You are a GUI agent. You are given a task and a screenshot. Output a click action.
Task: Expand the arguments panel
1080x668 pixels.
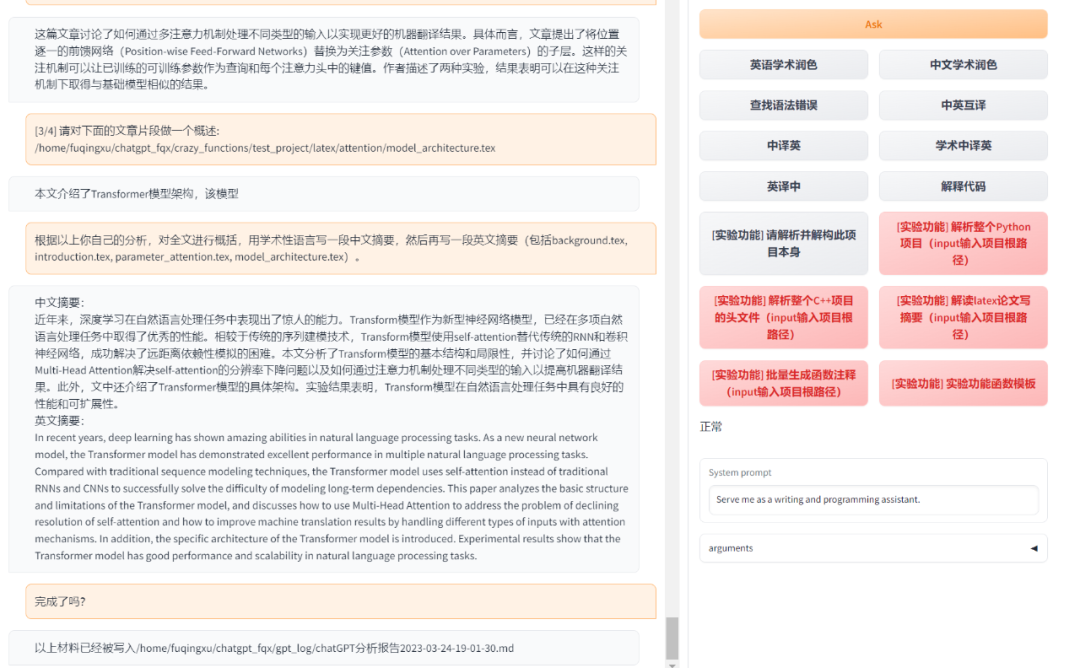pos(873,548)
